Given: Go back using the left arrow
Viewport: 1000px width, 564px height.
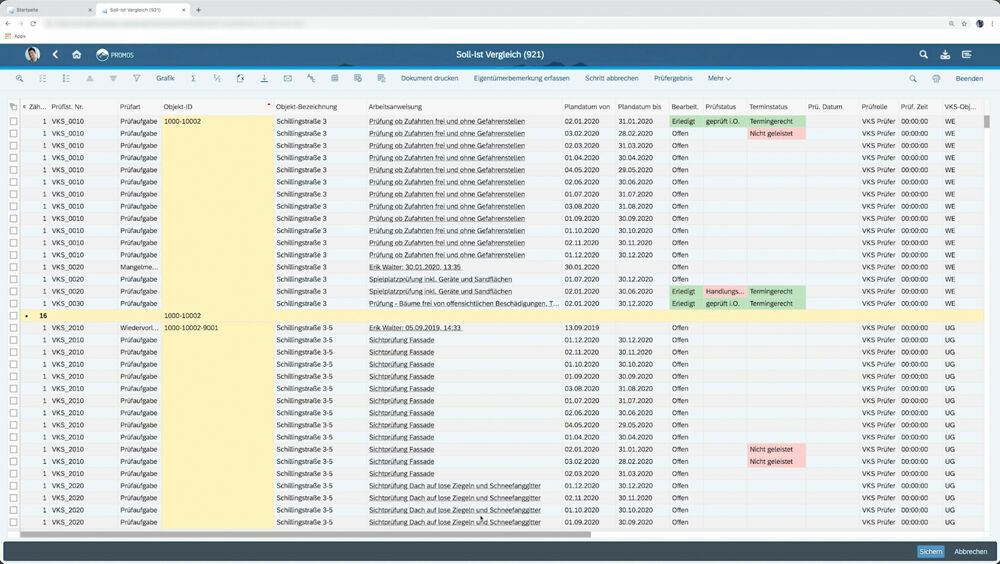Looking at the screenshot, I should 55,55.
